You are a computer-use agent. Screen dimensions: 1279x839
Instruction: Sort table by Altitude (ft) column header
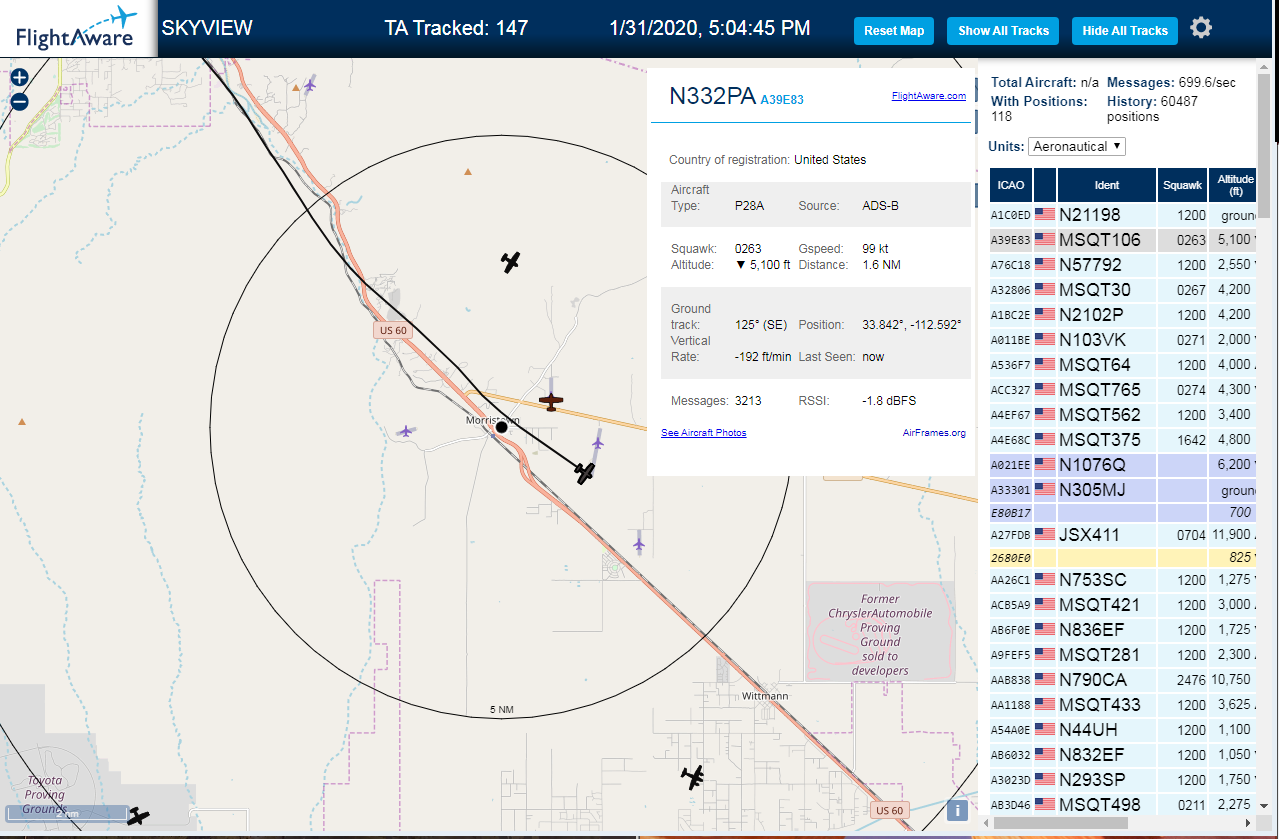click(x=1235, y=185)
